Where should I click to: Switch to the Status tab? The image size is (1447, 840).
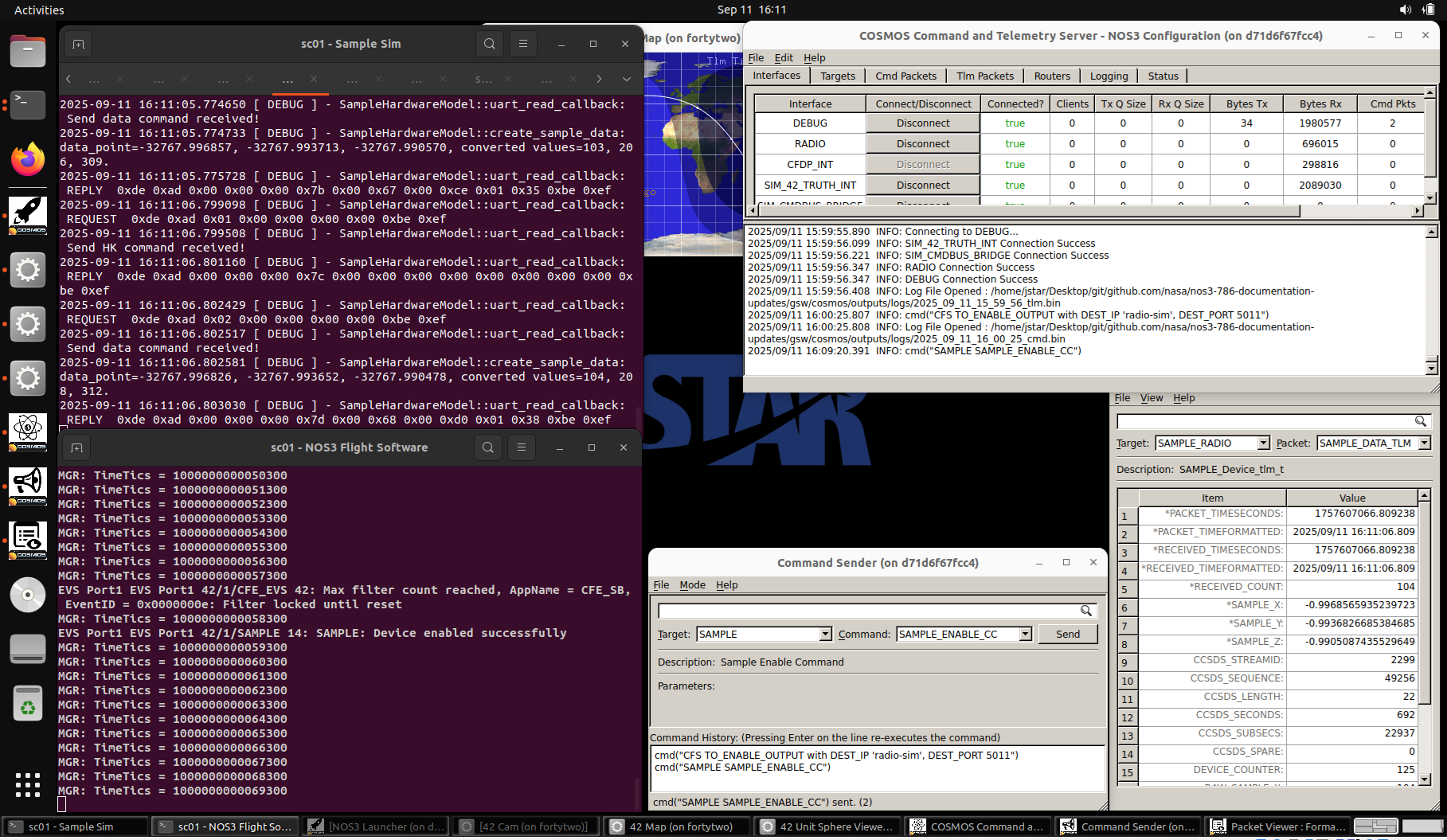(1163, 76)
